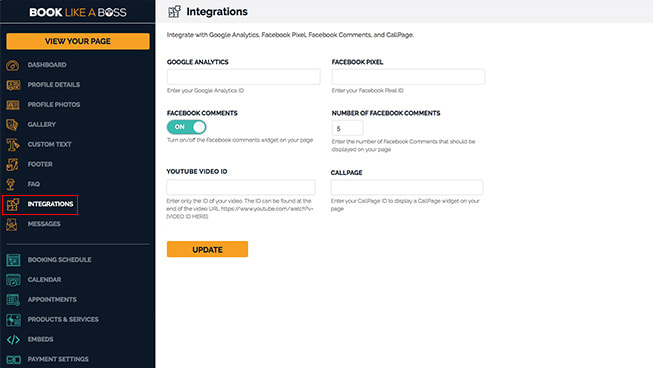Click the Book Like A Boss logo

point(78,12)
